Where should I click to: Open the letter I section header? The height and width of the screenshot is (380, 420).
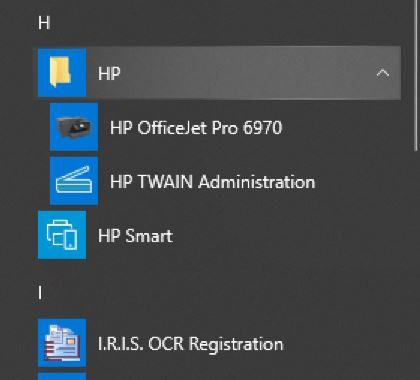tap(40, 293)
